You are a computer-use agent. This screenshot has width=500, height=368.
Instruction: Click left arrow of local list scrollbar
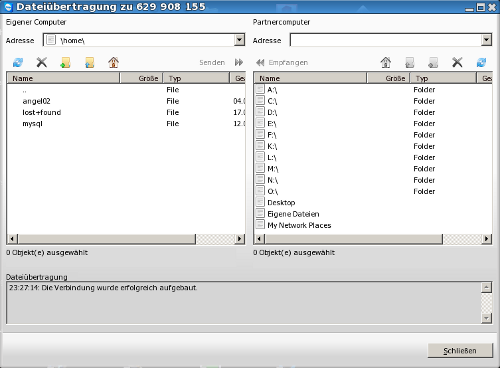[12, 239]
